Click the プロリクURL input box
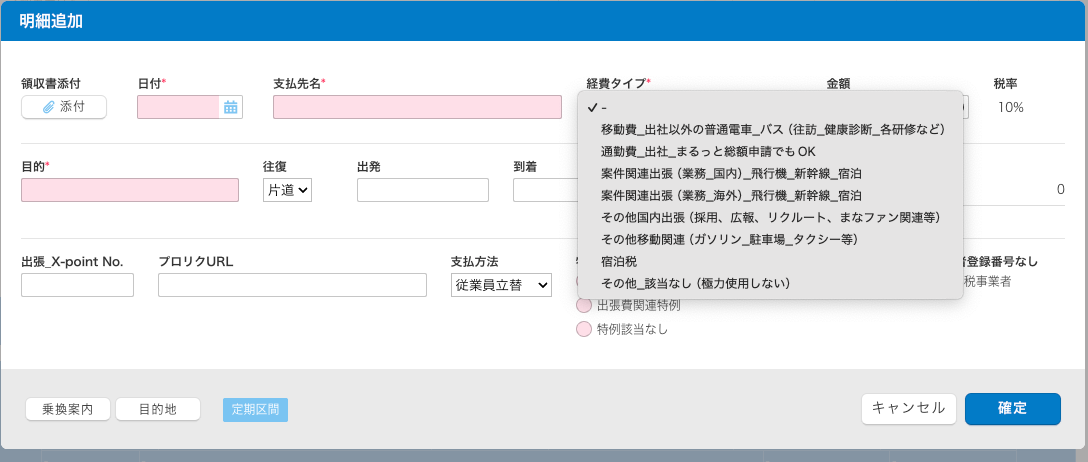The width and height of the screenshot is (1088, 462). pos(292,285)
